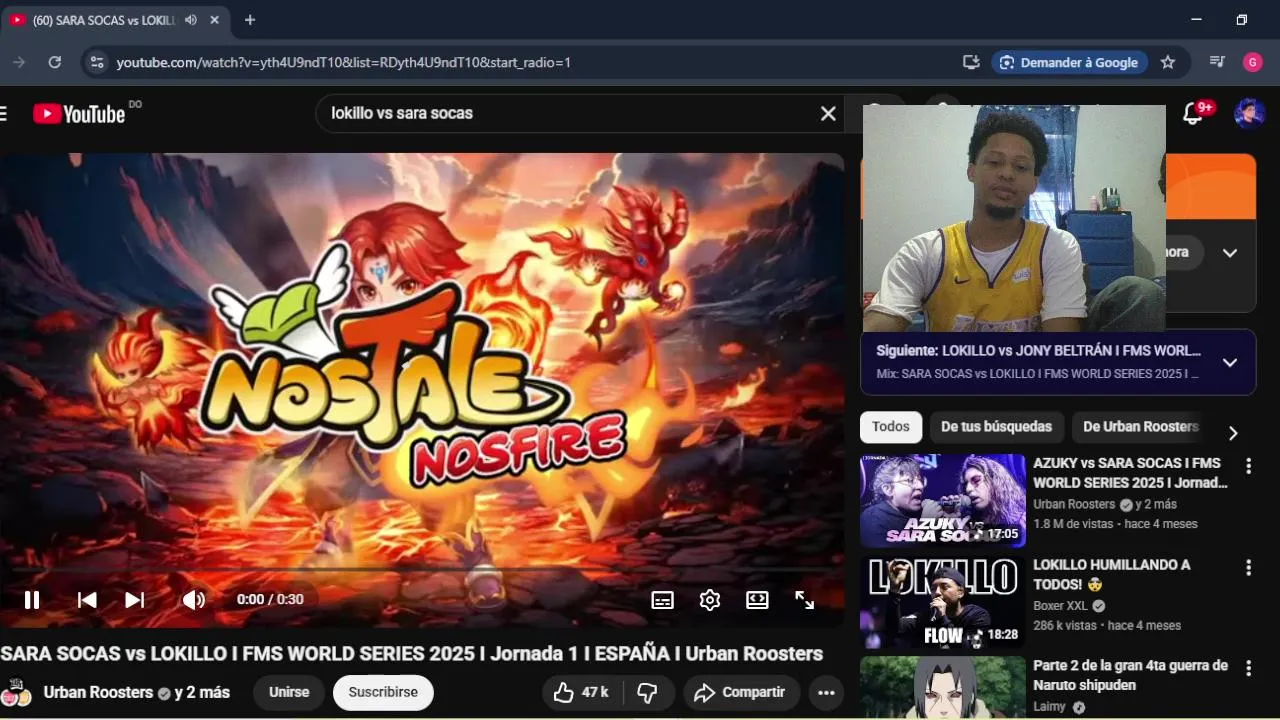Dislike the video

(x=647, y=692)
